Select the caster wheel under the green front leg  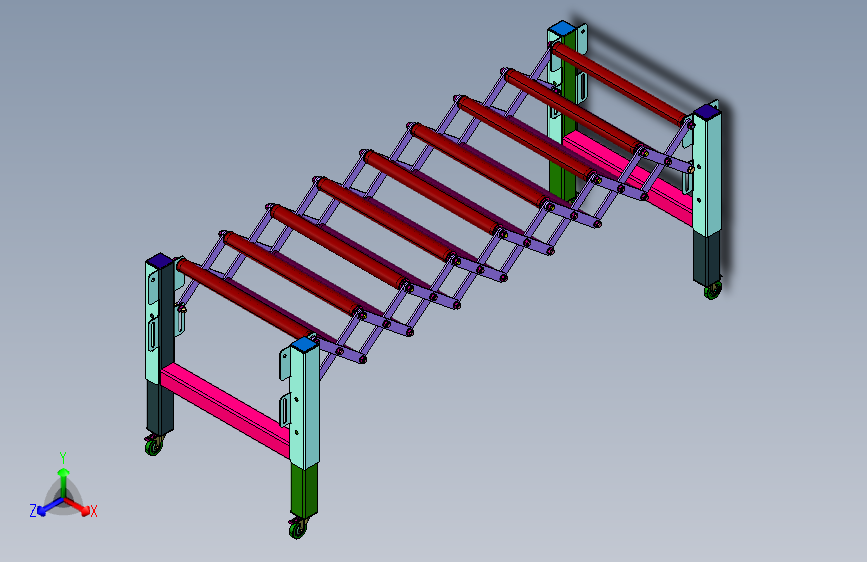click(297, 528)
